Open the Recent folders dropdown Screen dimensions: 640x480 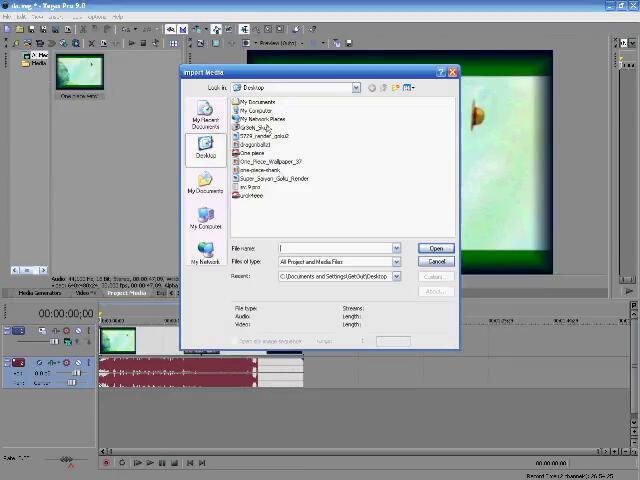[x=396, y=276]
